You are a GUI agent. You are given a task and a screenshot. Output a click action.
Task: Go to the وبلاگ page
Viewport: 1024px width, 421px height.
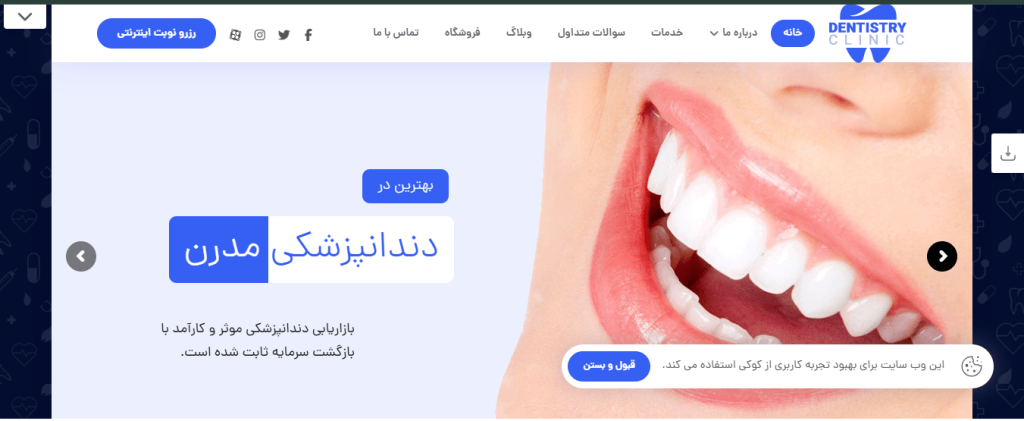(519, 33)
